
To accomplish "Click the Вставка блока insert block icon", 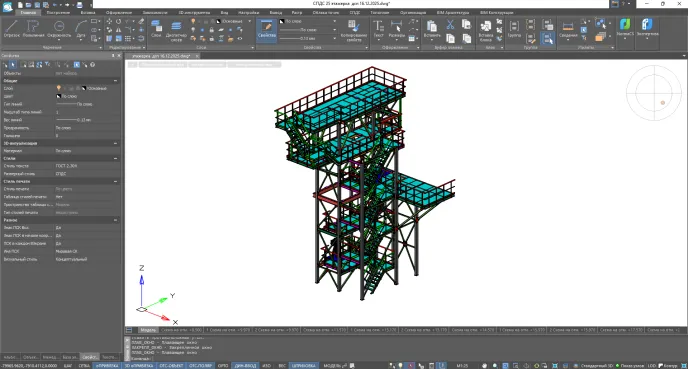I will click(485, 31).
